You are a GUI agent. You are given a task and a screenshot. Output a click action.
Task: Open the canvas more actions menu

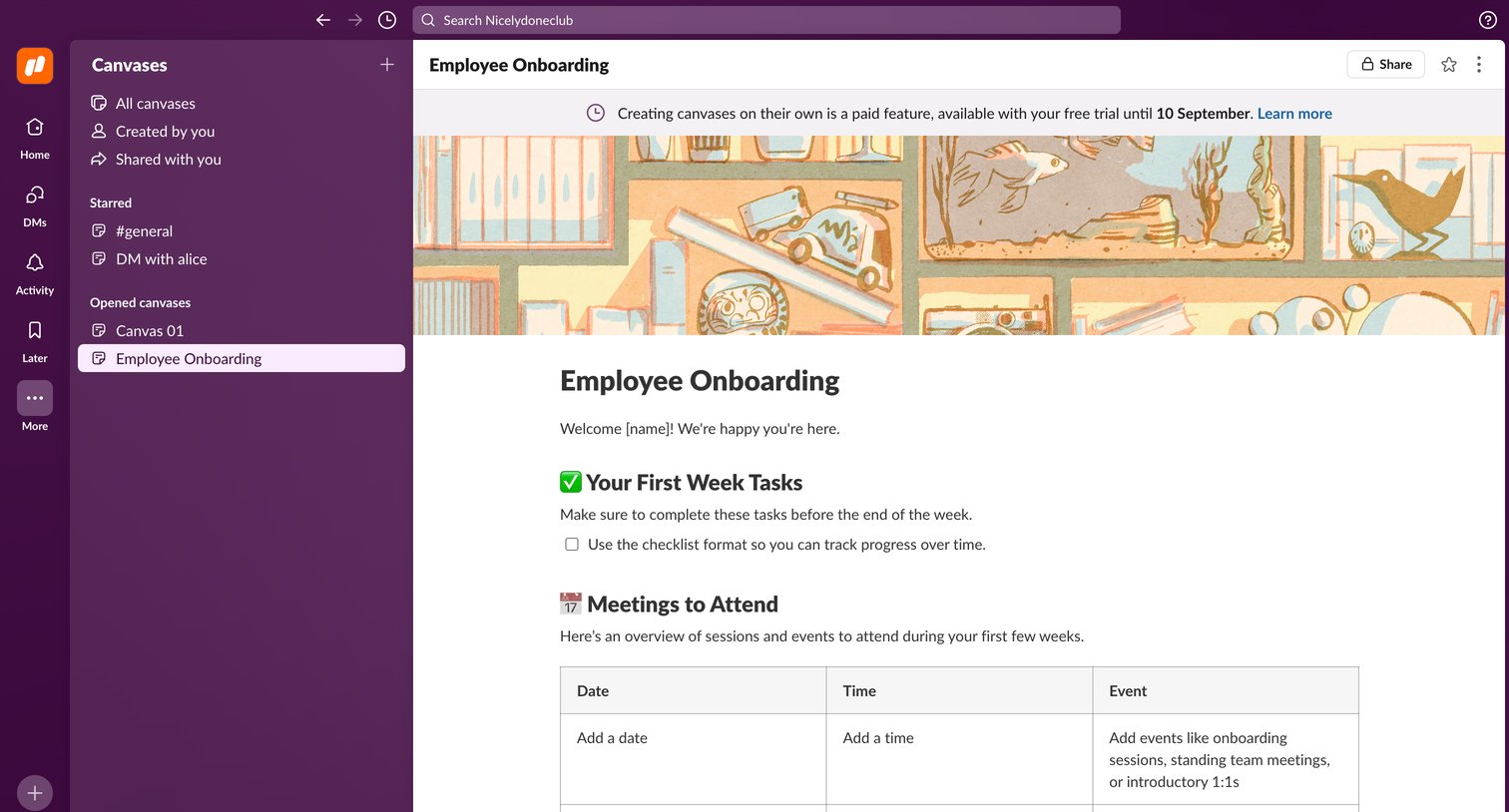1479,65
